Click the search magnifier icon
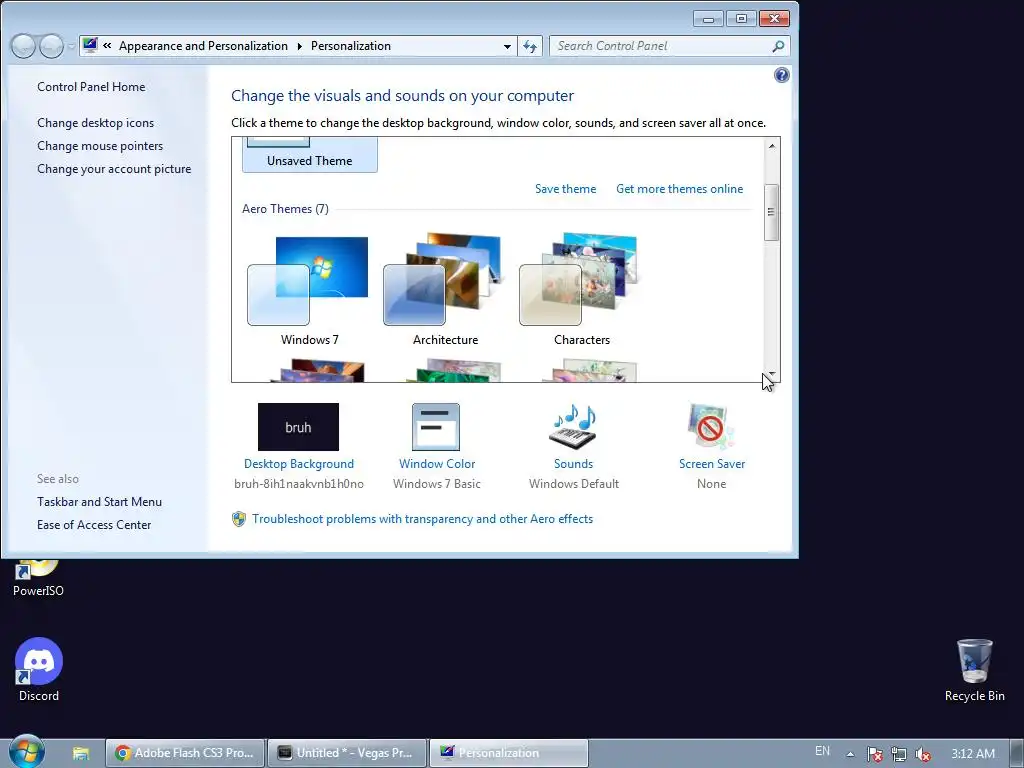 pyautogui.click(x=778, y=46)
